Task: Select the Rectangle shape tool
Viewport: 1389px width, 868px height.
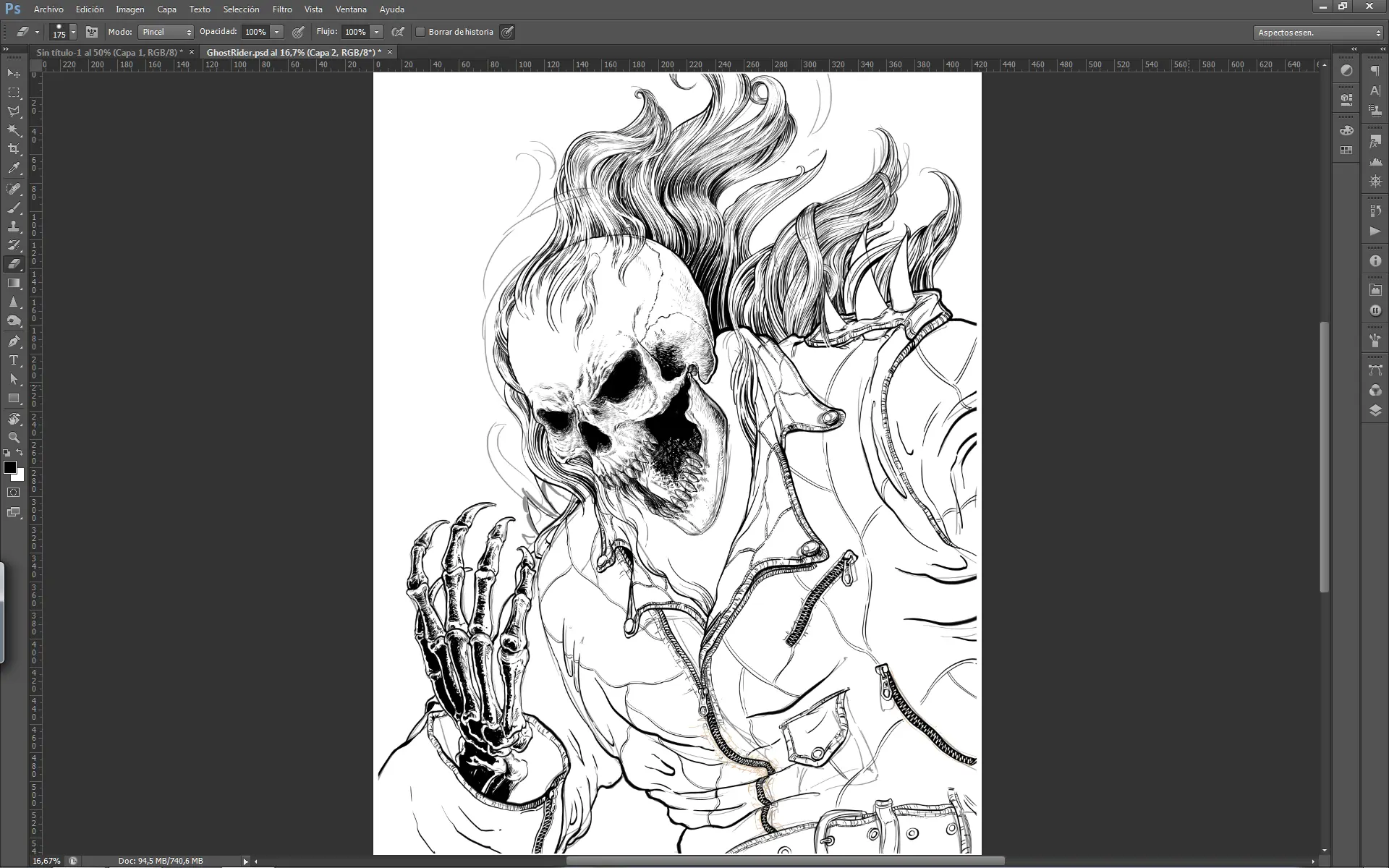Action: pos(14,398)
